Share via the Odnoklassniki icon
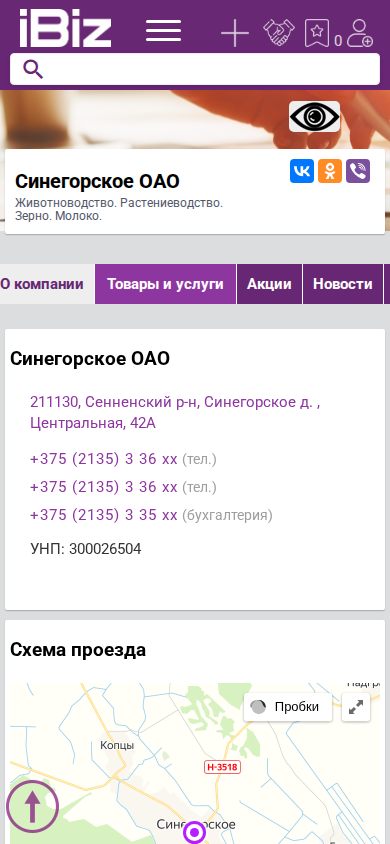This screenshot has height=844, width=390. [330, 171]
